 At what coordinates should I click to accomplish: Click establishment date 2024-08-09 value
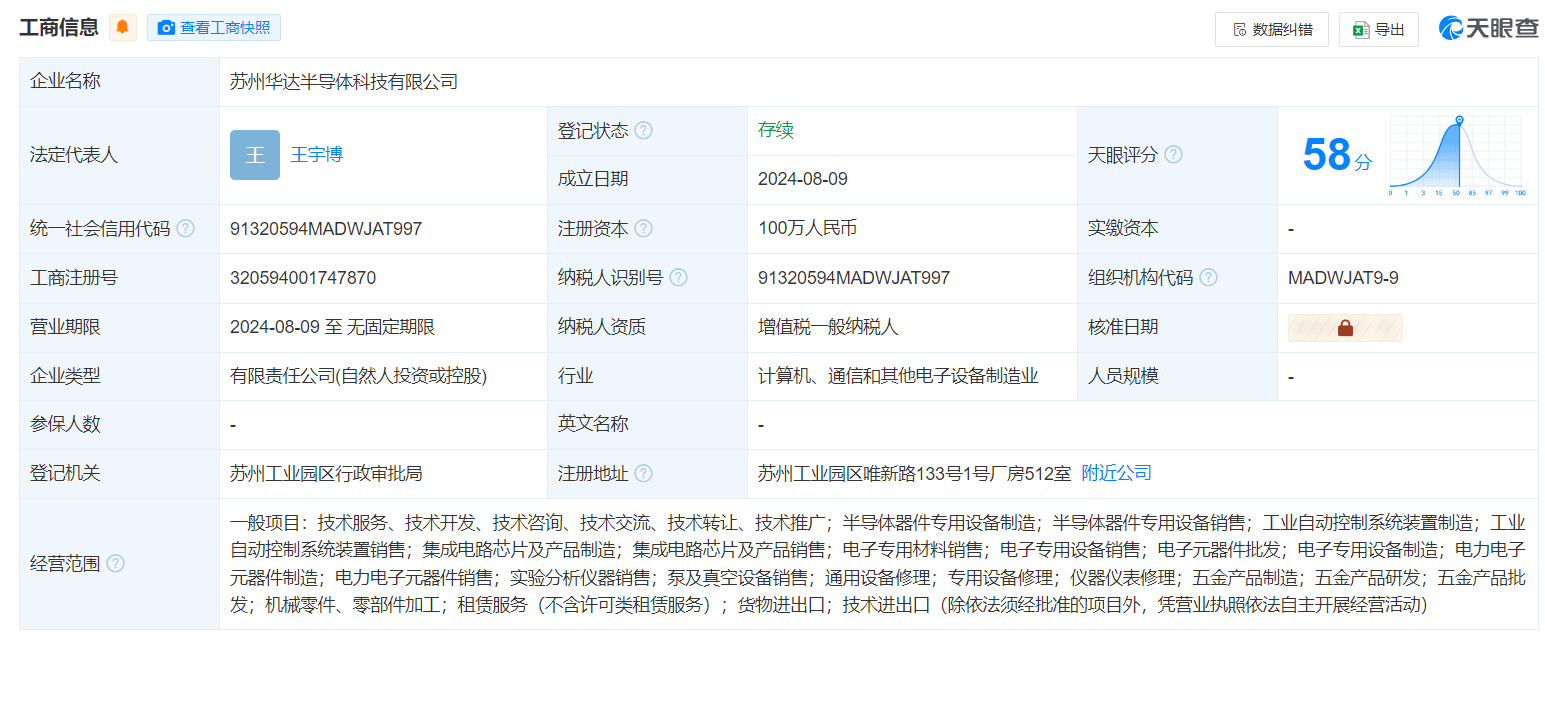tap(803, 180)
